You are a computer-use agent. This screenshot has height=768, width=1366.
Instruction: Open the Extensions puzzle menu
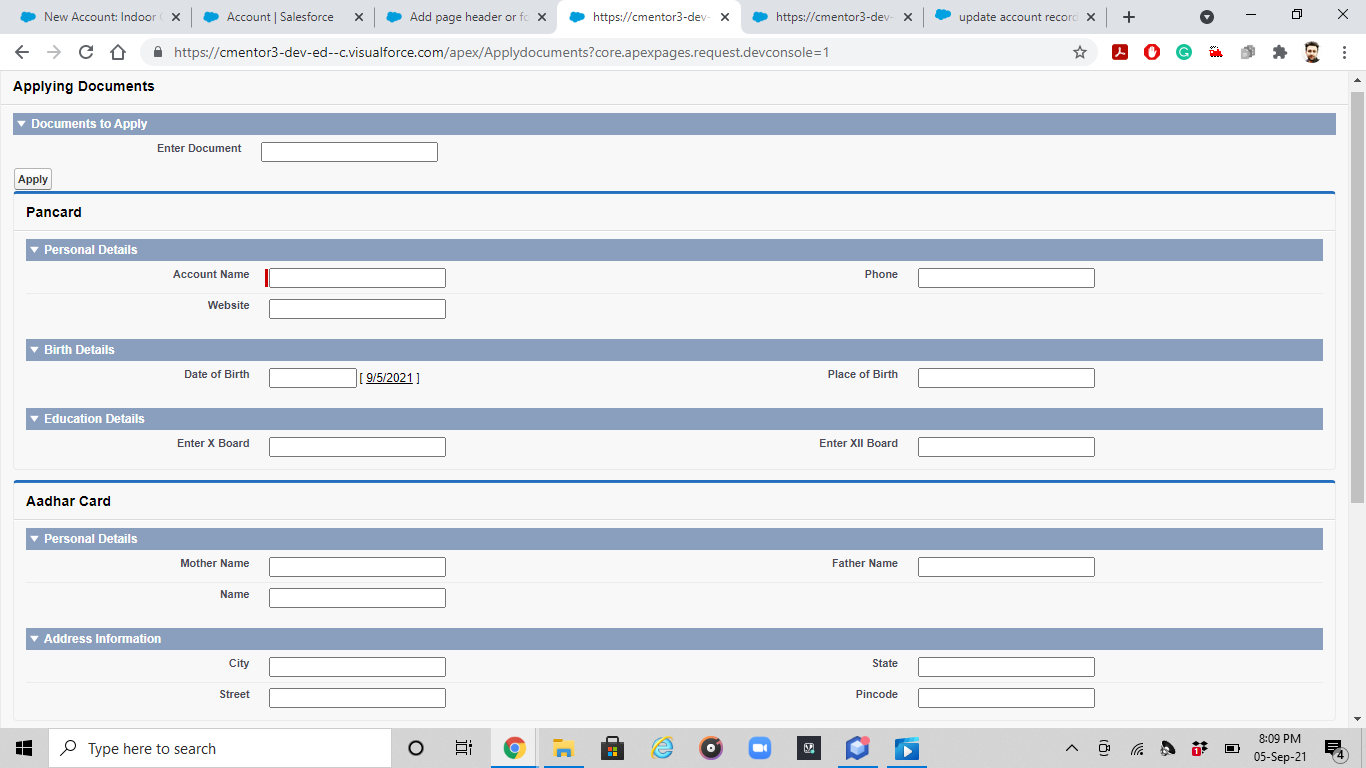coord(1280,52)
